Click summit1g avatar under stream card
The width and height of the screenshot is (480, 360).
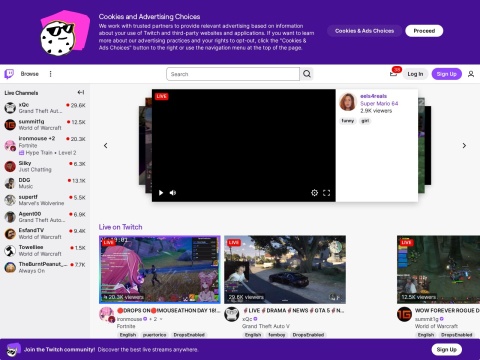404,314
